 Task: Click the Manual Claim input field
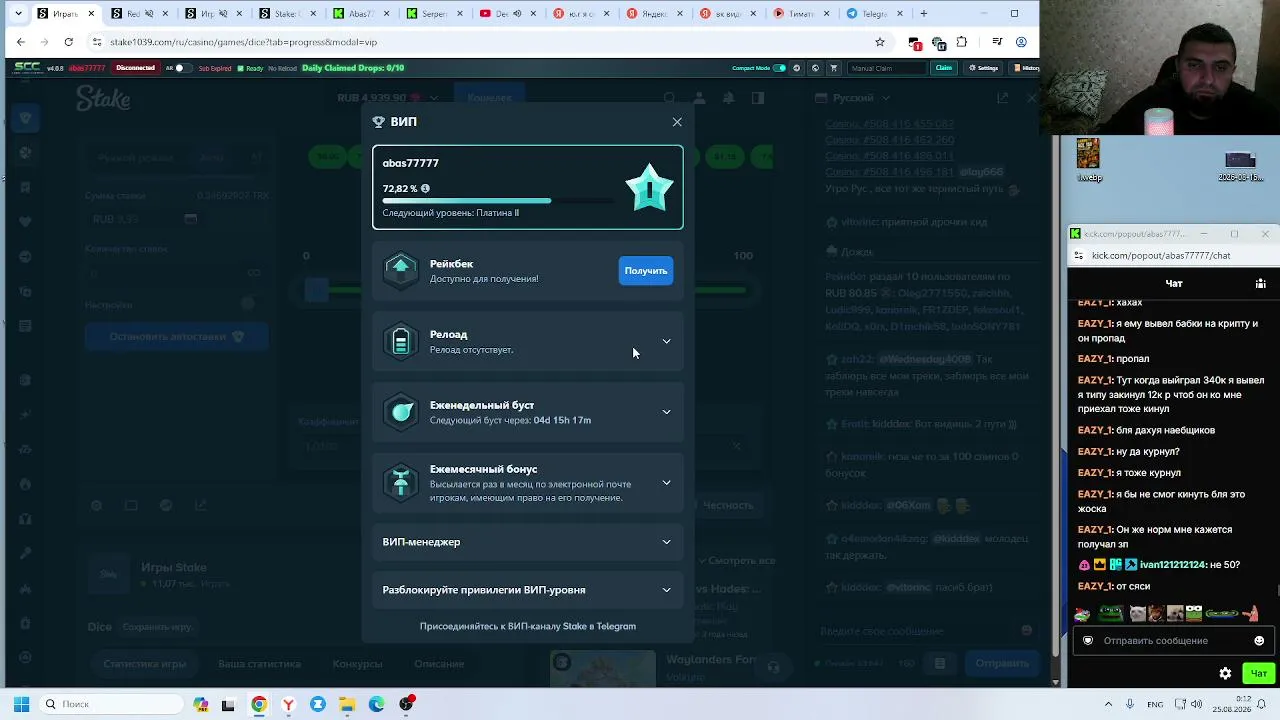(886, 68)
